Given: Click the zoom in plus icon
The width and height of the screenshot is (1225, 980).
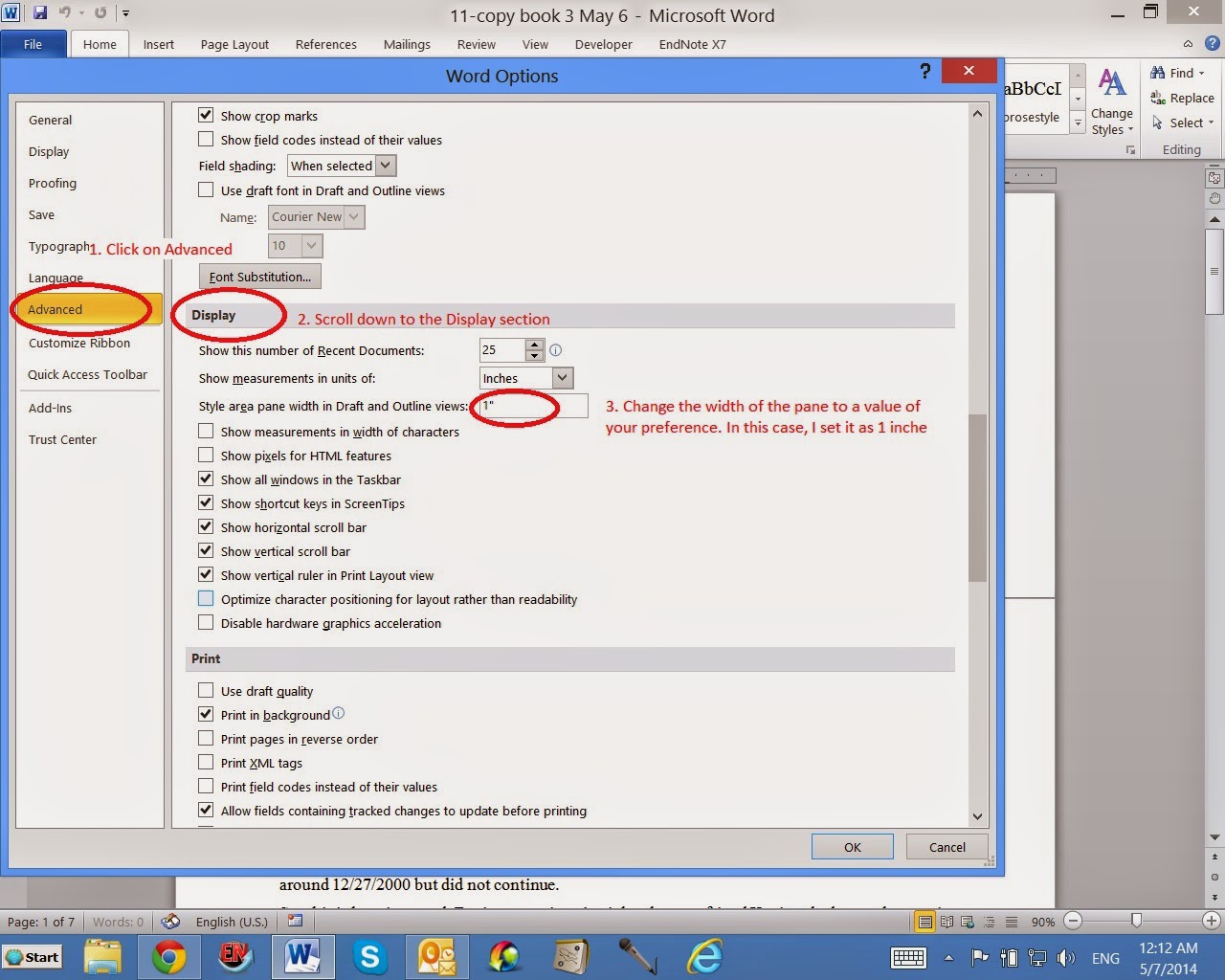Looking at the screenshot, I should 1212,921.
